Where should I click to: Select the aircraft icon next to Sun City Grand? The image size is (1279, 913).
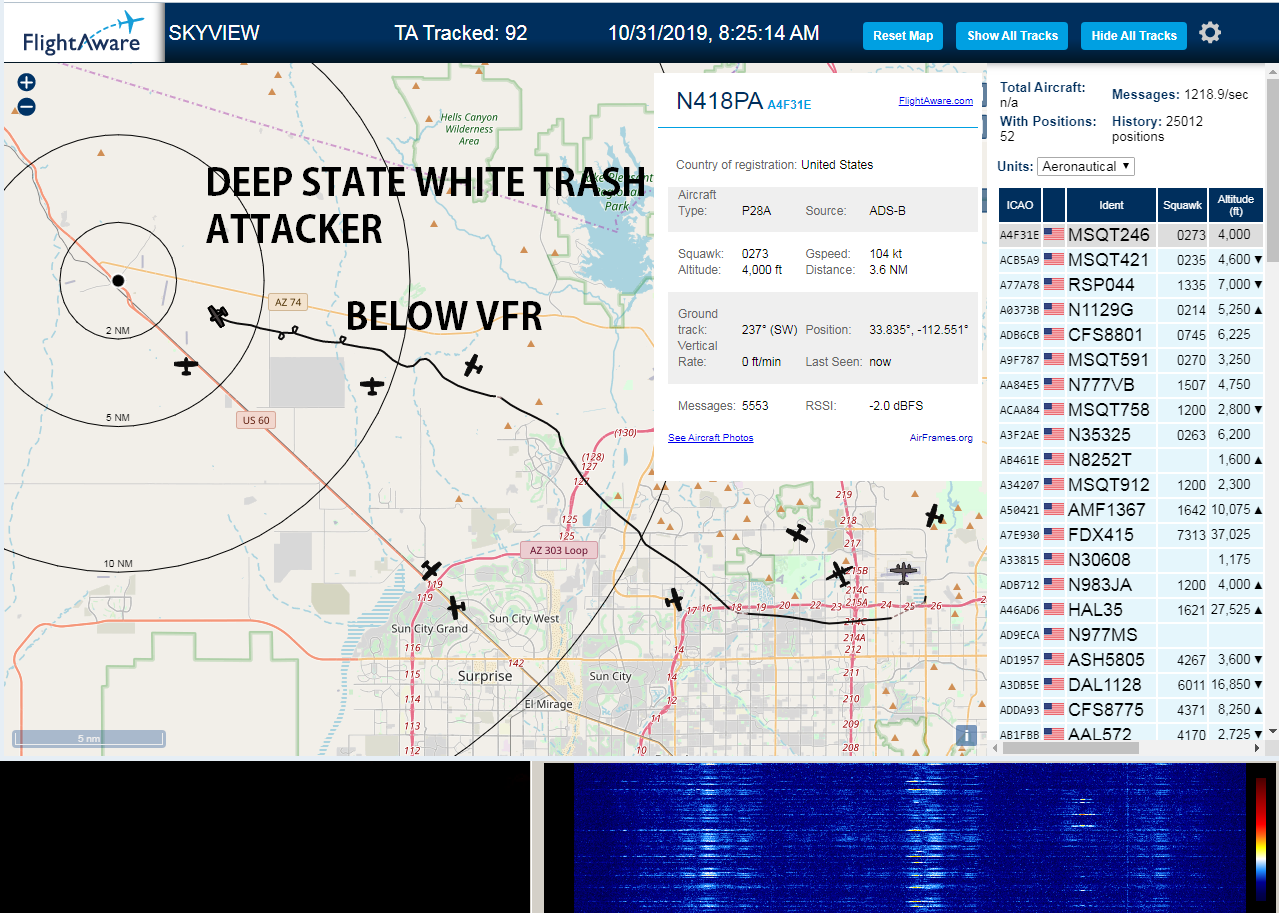coord(455,607)
